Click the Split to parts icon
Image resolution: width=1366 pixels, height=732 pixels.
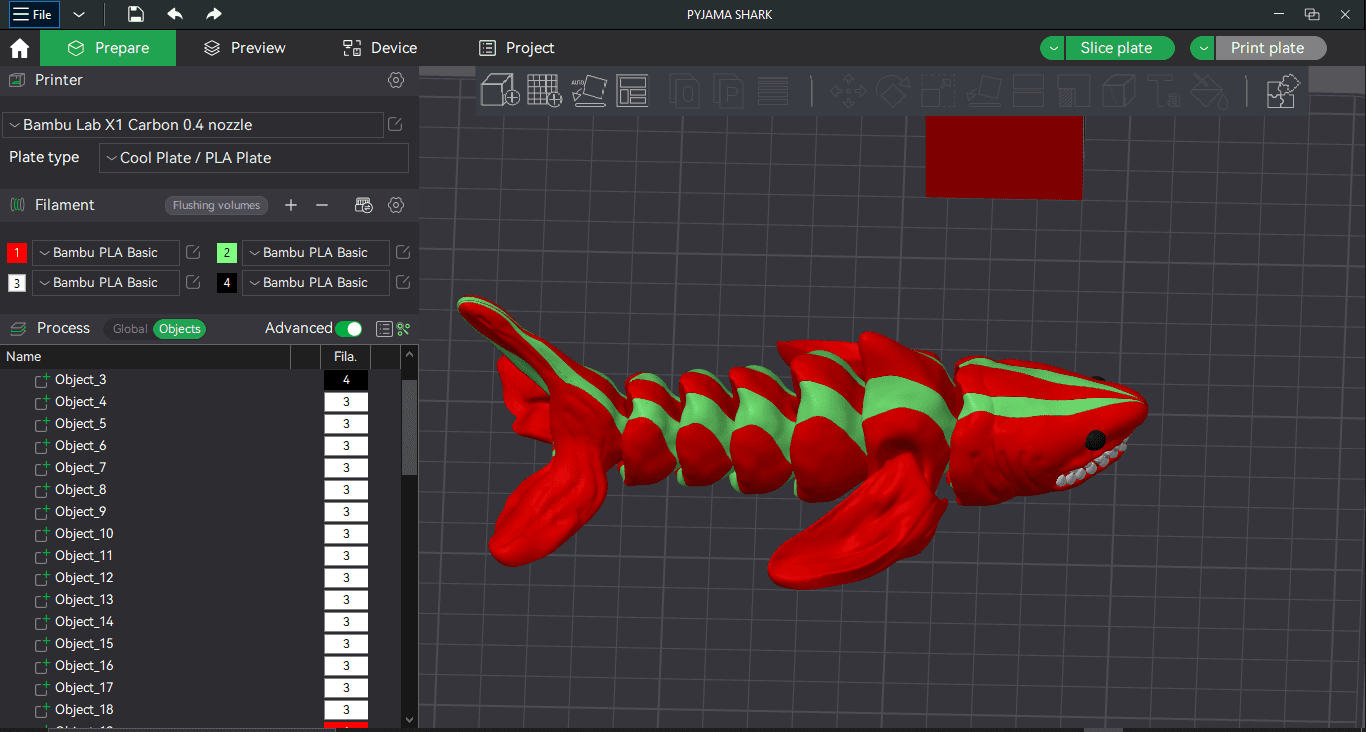point(729,91)
